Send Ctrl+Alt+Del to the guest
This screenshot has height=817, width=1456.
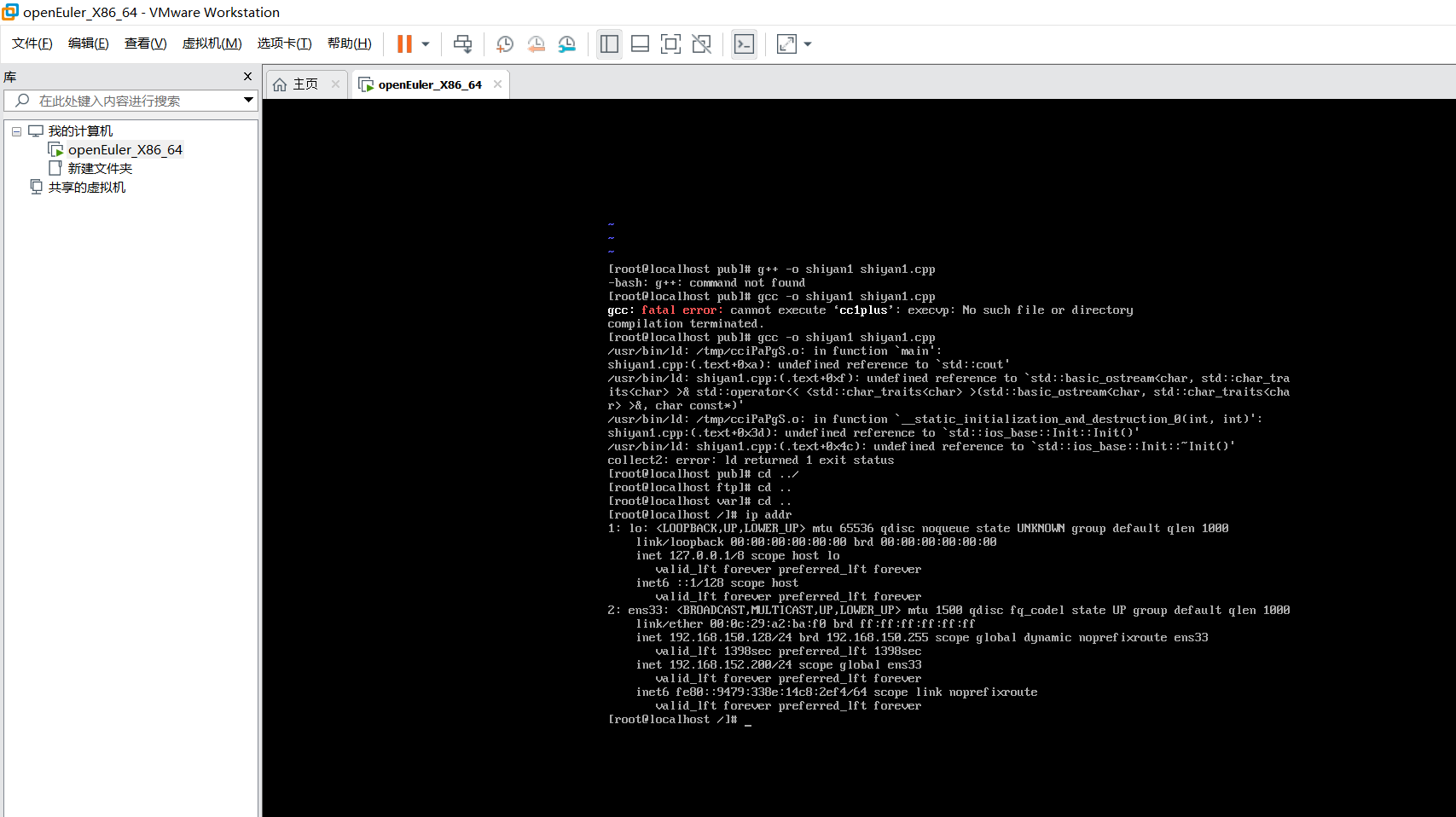tap(462, 43)
